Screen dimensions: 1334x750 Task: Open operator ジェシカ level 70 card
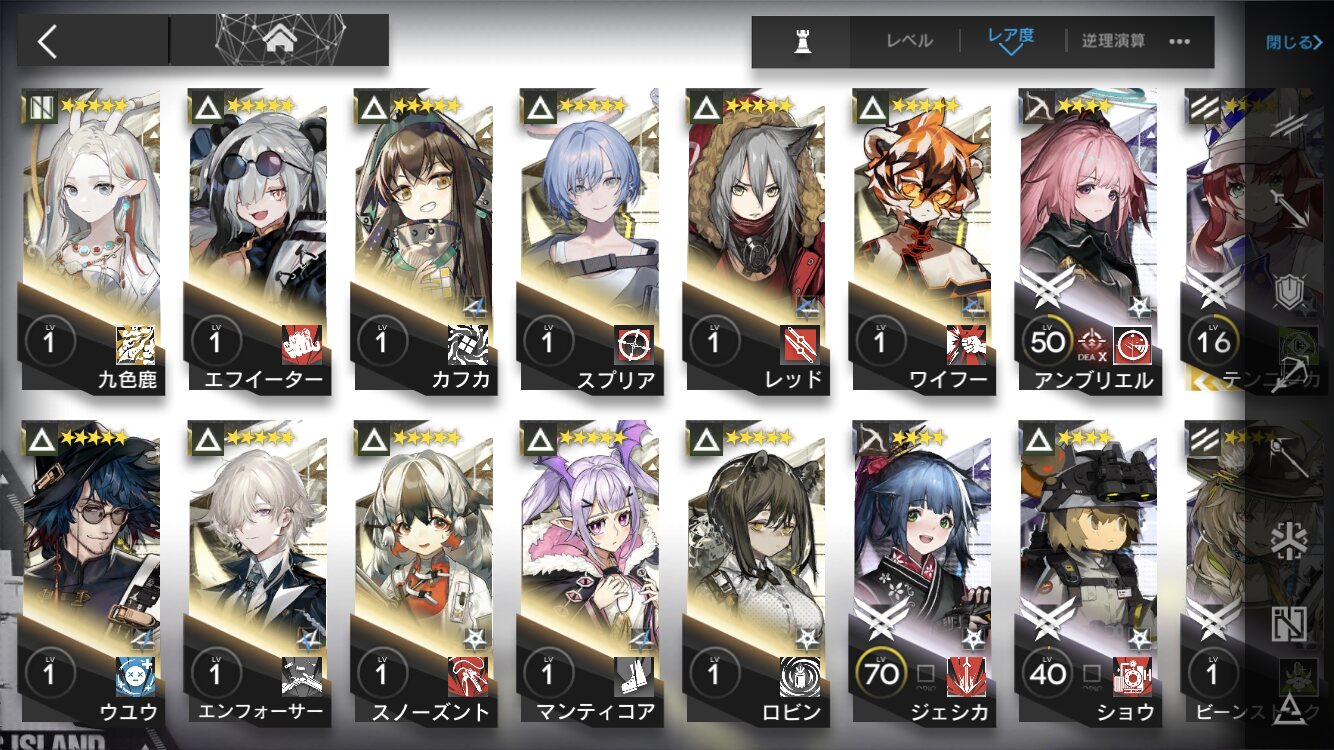pos(922,572)
